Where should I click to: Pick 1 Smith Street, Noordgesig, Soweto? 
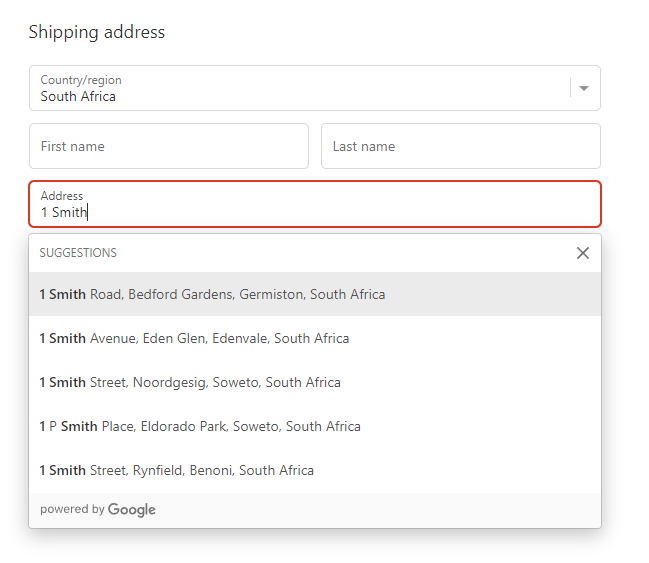[x=190, y=382]
